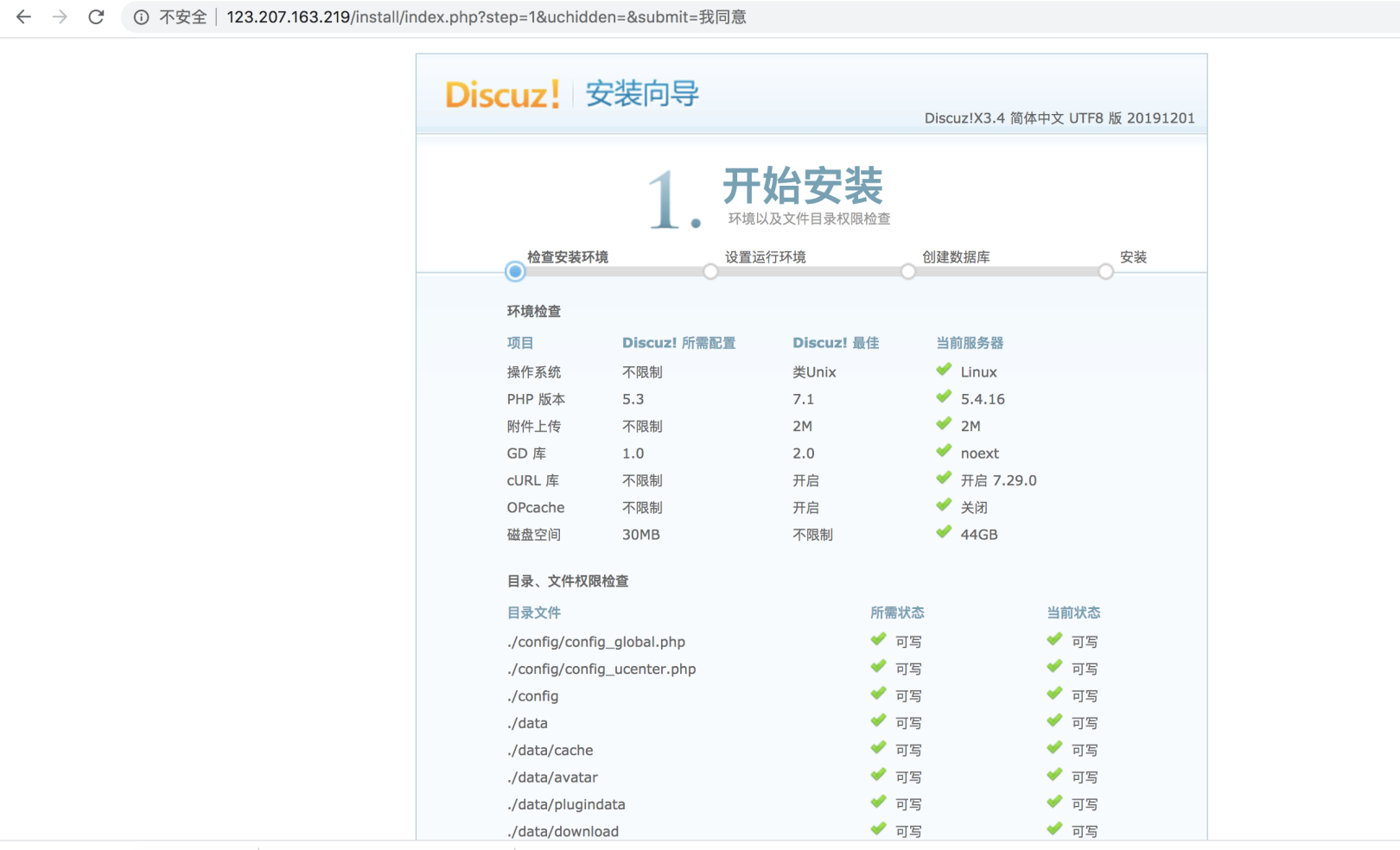Select the 检查安装环境 step marker circle
The image size is (1400, 850).
pos(515,271)
